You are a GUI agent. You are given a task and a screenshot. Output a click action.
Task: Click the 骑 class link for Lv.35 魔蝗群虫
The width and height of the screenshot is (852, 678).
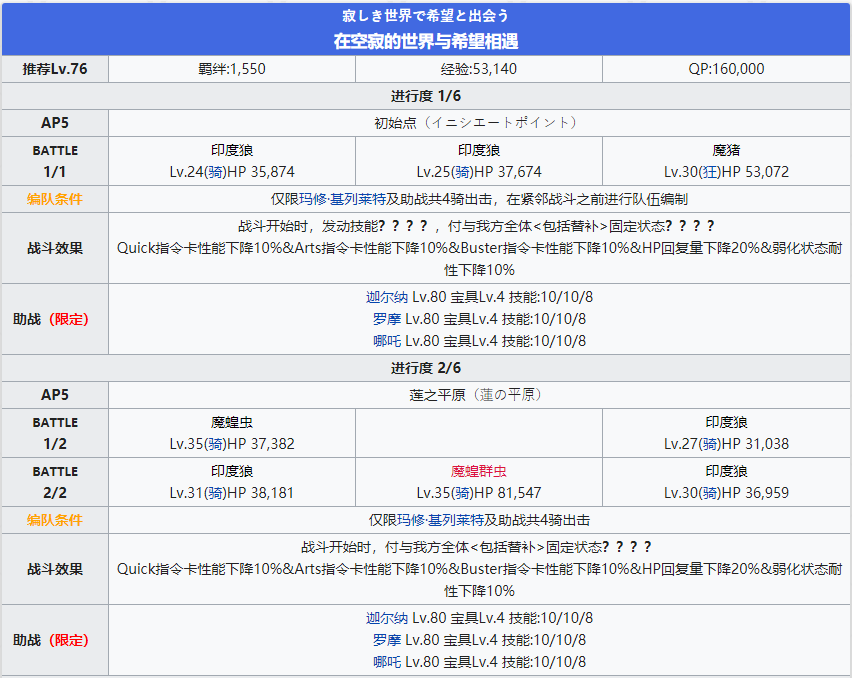(462, 493)
